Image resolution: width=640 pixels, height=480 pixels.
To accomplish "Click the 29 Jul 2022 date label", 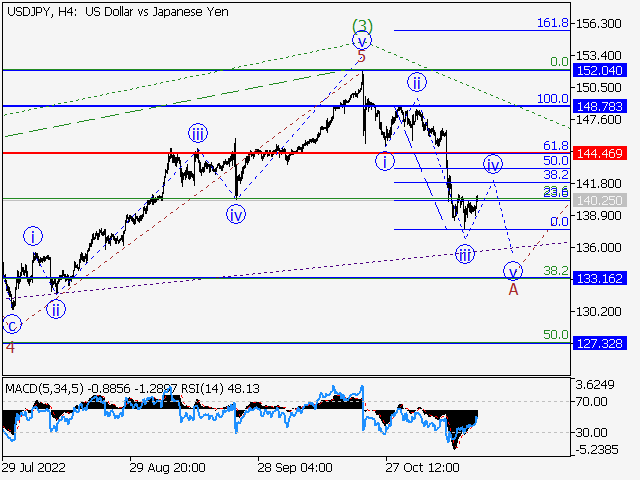I will pyautogui.click(x=34, y=467).
